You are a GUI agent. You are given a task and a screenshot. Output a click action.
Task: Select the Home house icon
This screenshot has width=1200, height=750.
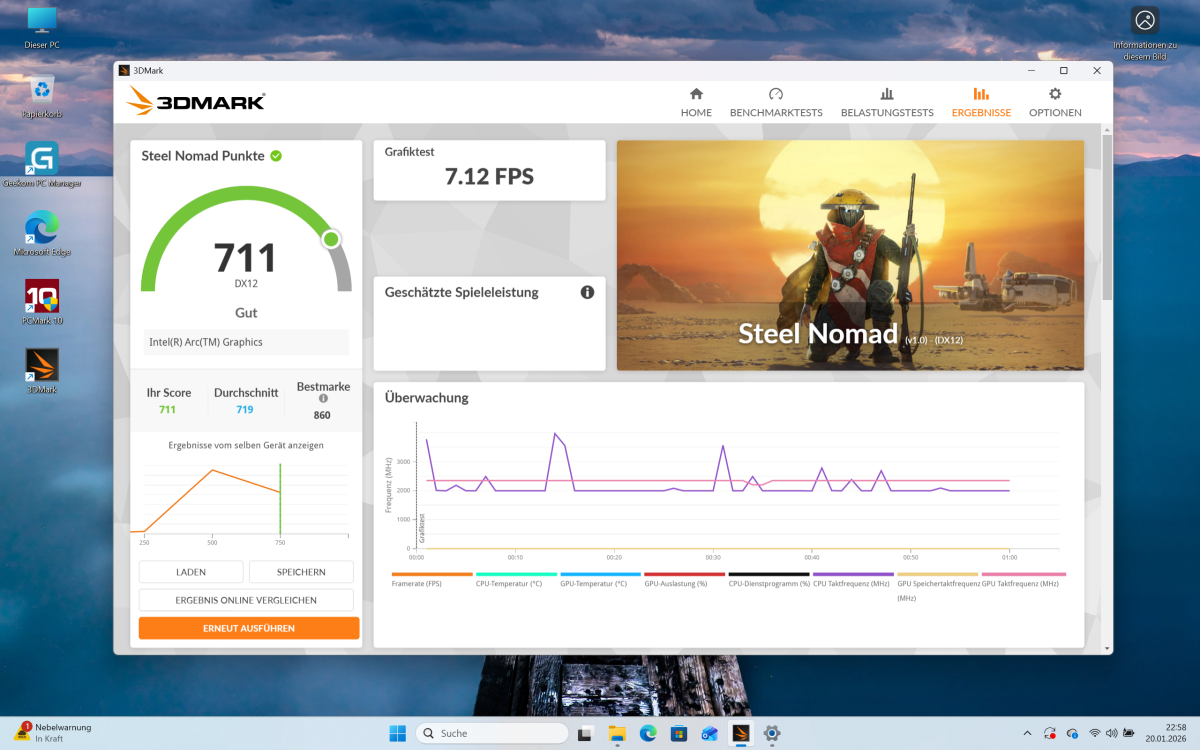[x=696, y=94]
